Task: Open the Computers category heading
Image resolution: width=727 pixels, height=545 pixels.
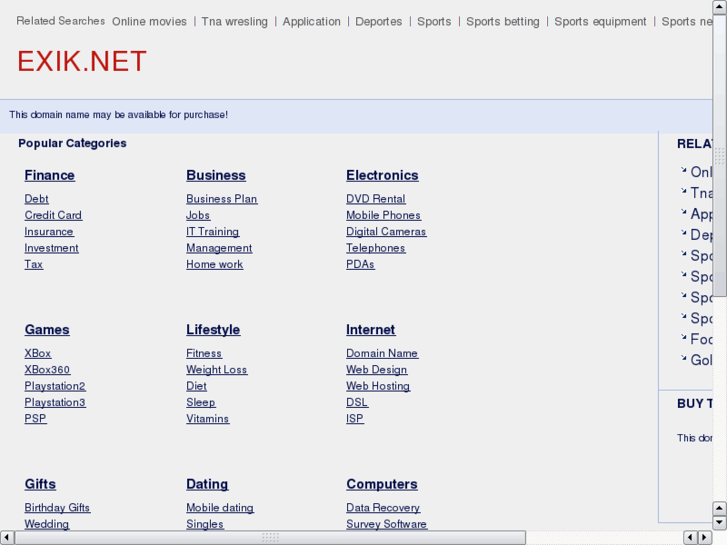Action: tap(382, 484)
